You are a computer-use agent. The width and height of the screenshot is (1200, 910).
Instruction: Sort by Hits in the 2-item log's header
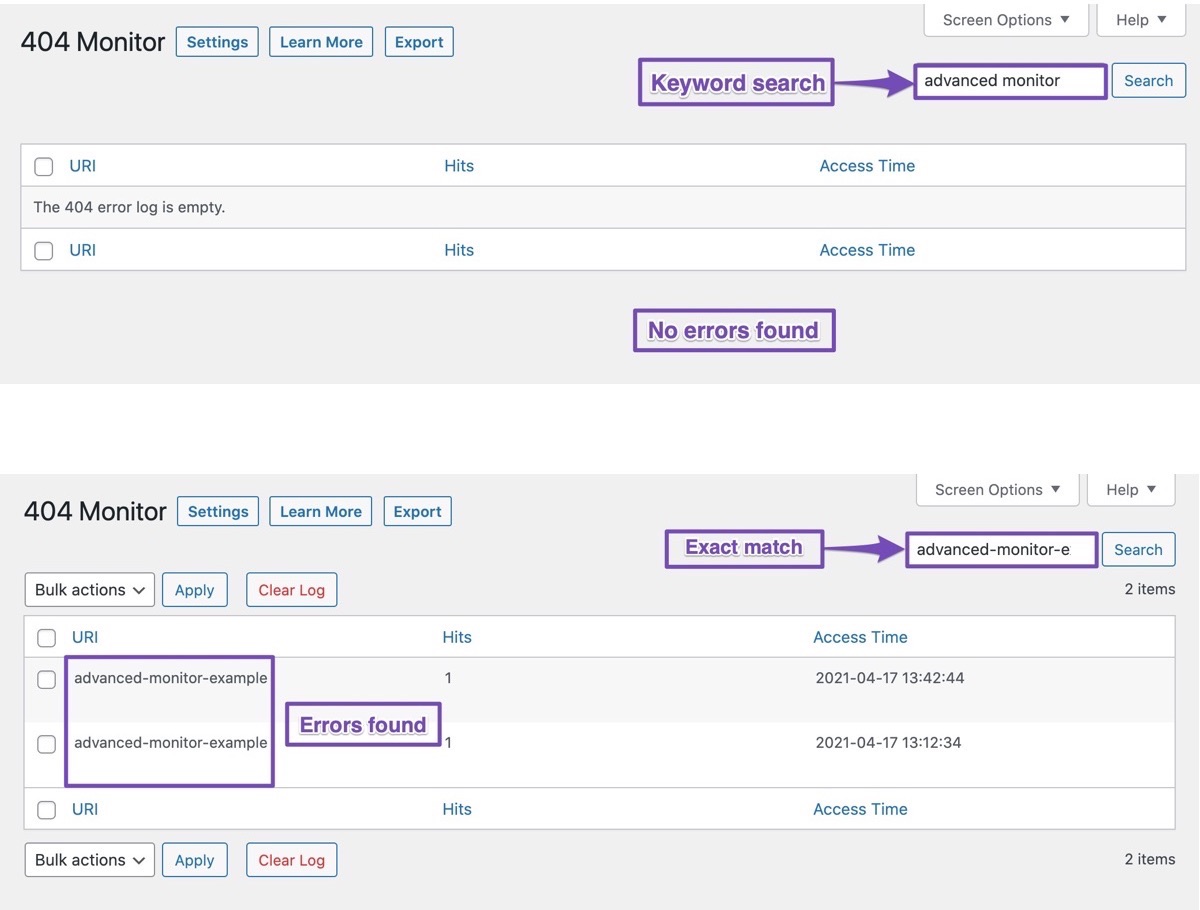pos(457,637)
